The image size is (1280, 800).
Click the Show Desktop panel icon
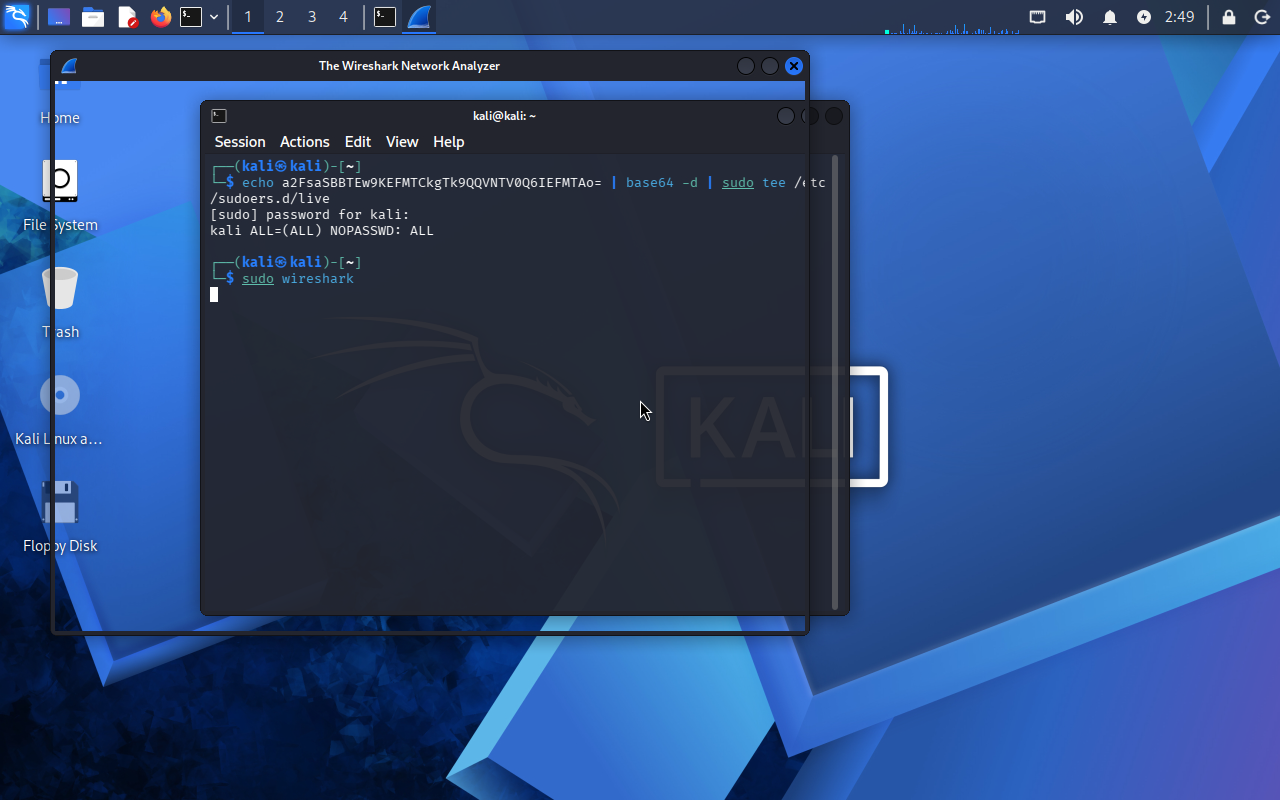[x=59, y=17]
